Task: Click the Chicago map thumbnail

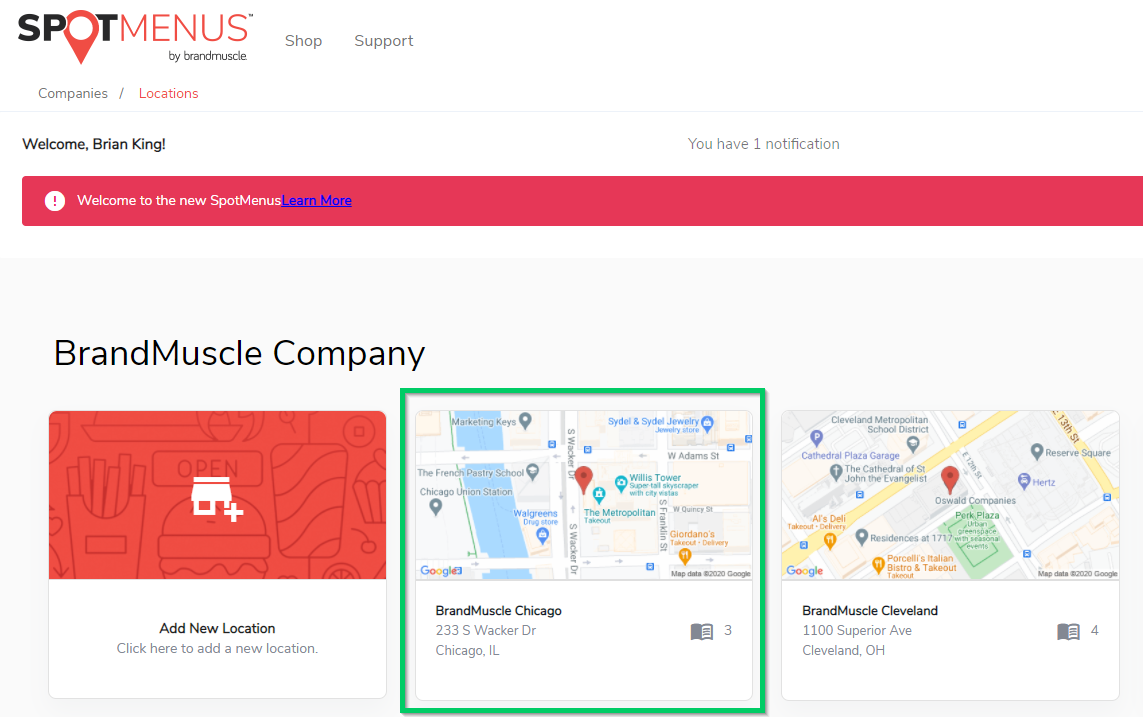Action: pos(584,495)
